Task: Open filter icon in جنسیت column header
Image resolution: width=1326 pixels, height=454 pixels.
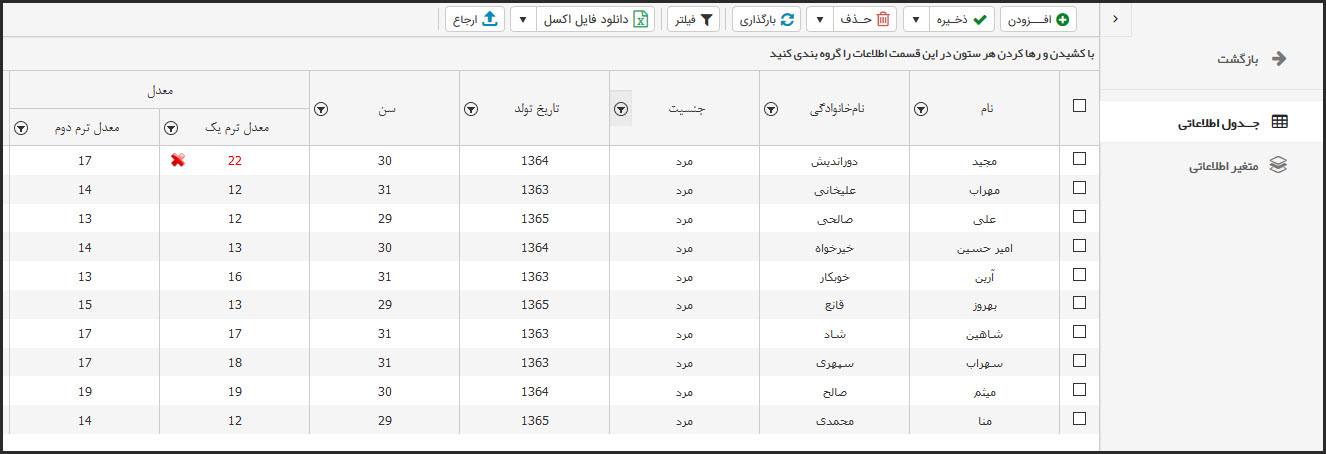Action: pyautogui.click(x=620, y=110)
